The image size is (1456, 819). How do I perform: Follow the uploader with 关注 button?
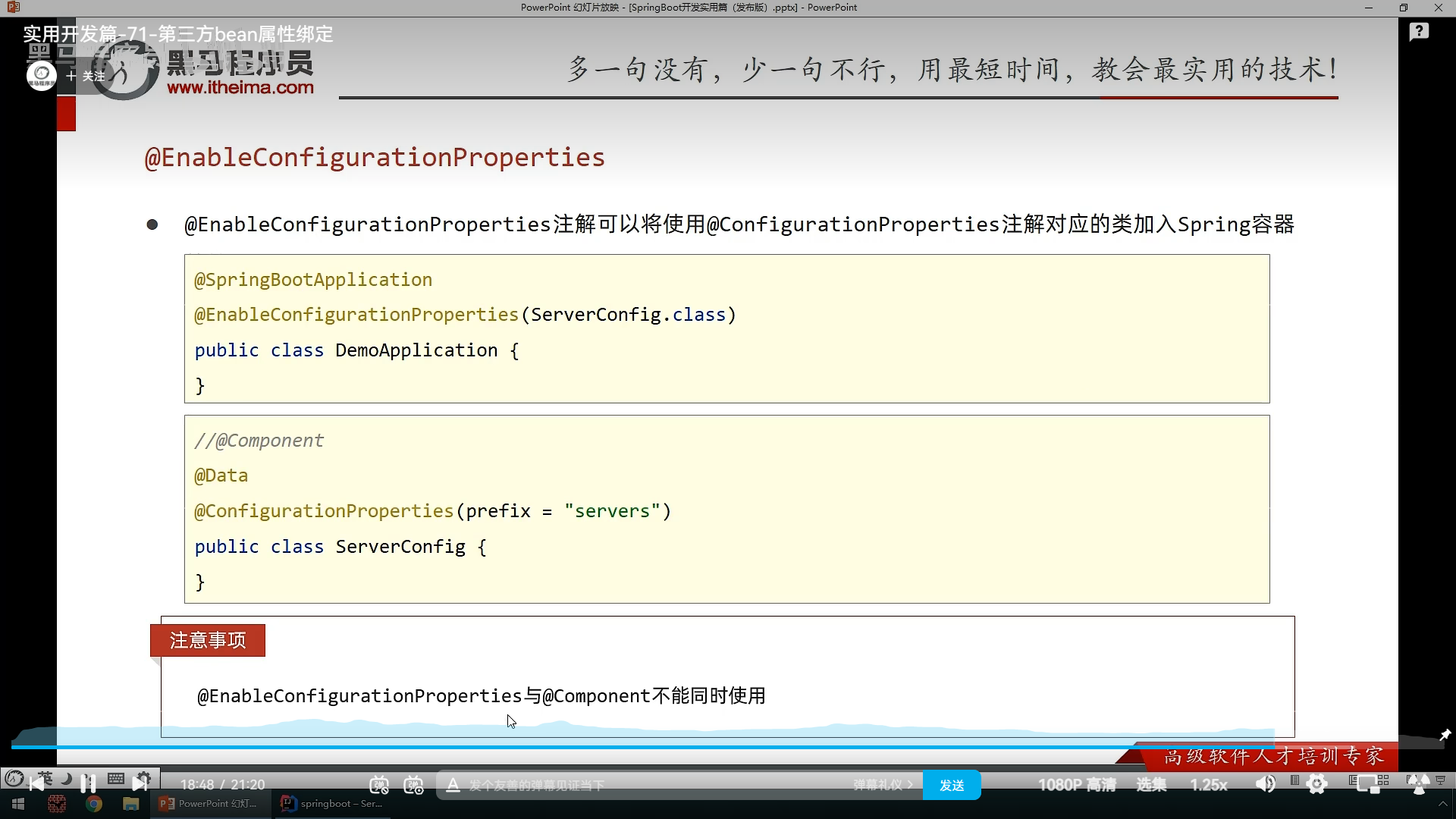click(x=86, y=76)
